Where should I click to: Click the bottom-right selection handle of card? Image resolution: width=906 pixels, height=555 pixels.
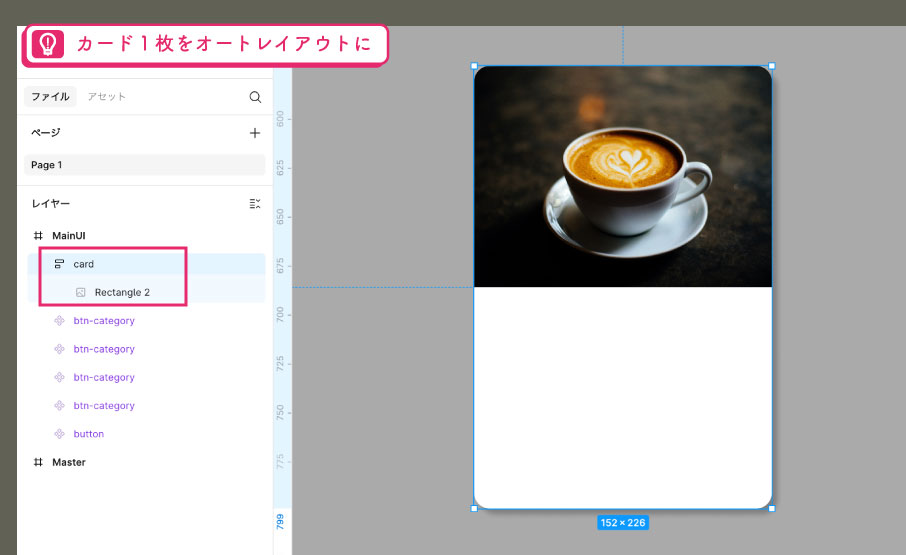pos(772,509)
